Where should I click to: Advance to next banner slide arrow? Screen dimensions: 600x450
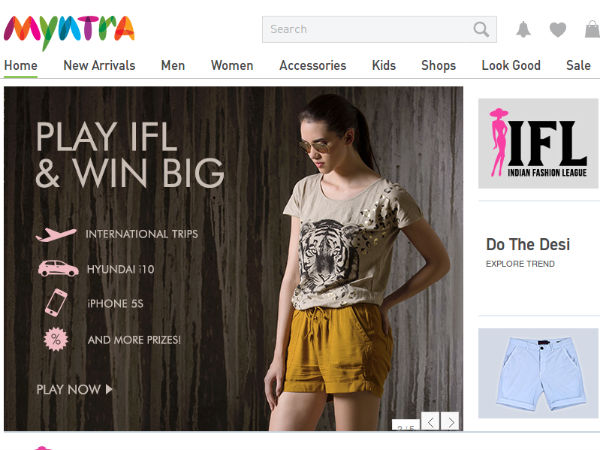click(x=450, y=421)
